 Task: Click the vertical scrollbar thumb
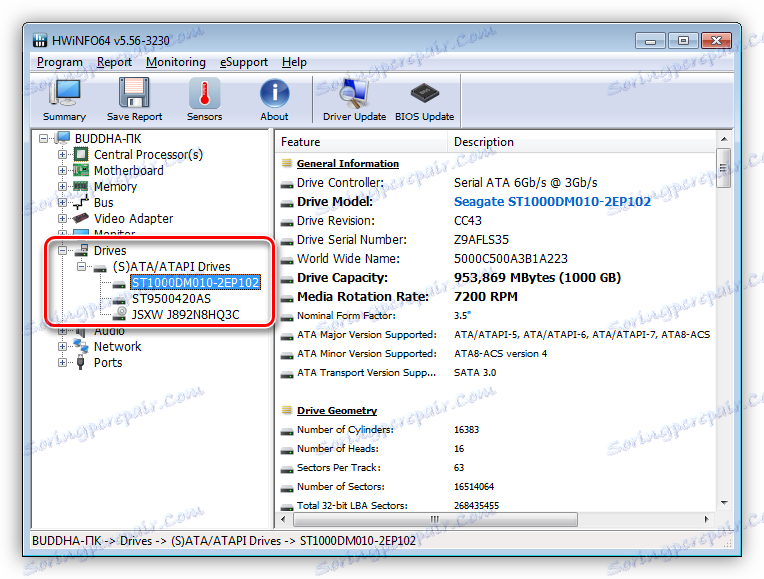coord(724,168)
